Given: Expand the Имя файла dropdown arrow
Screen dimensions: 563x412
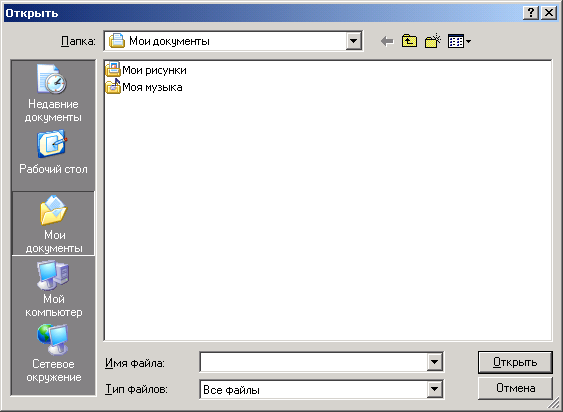Looking at the screenshot, I should [434, 362].
